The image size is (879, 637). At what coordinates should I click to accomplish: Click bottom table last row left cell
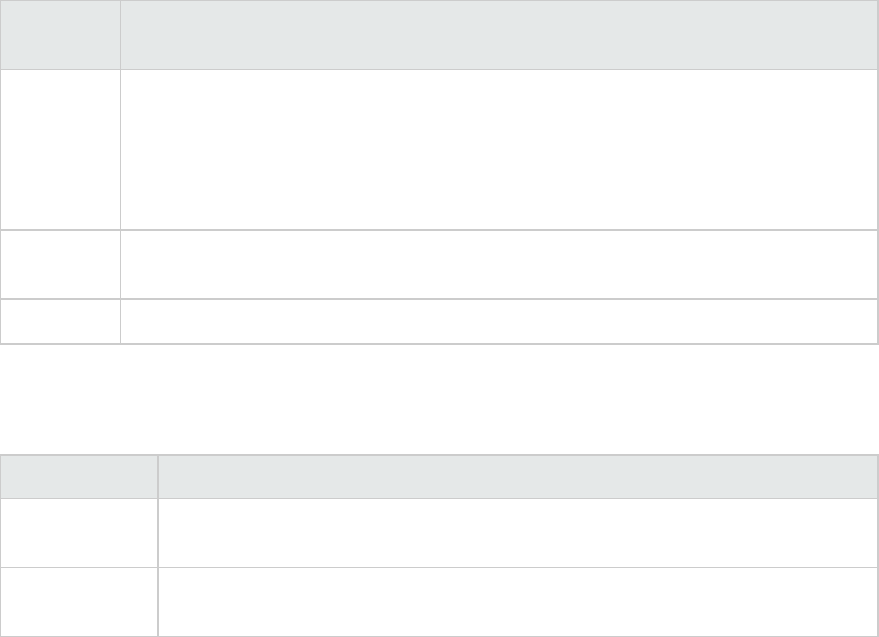(x=79, y=602)
